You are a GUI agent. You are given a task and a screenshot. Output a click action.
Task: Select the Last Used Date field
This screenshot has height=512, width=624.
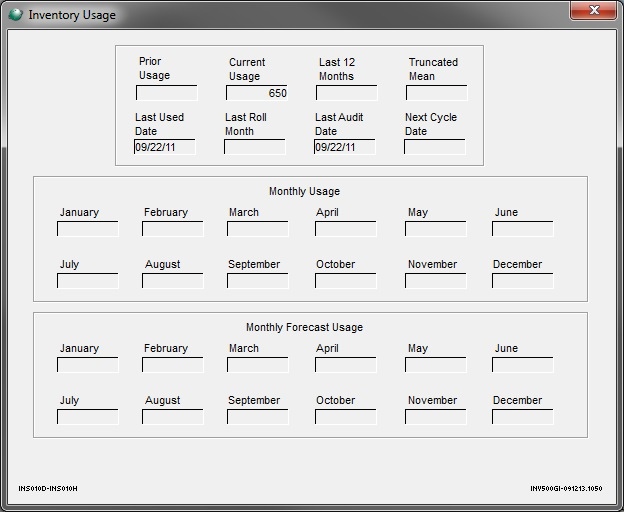165,147
